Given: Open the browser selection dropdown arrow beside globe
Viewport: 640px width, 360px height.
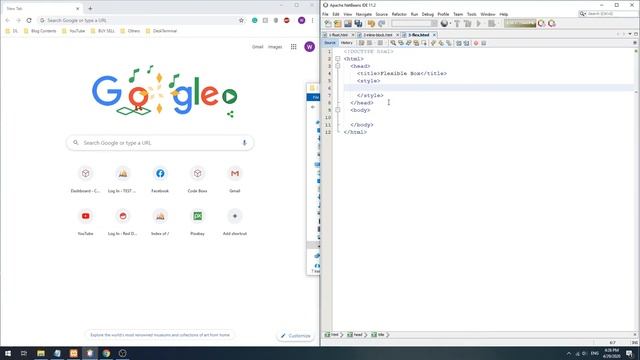Looking at the screenshot, I should pyautogui.click(x=450, y=24).
